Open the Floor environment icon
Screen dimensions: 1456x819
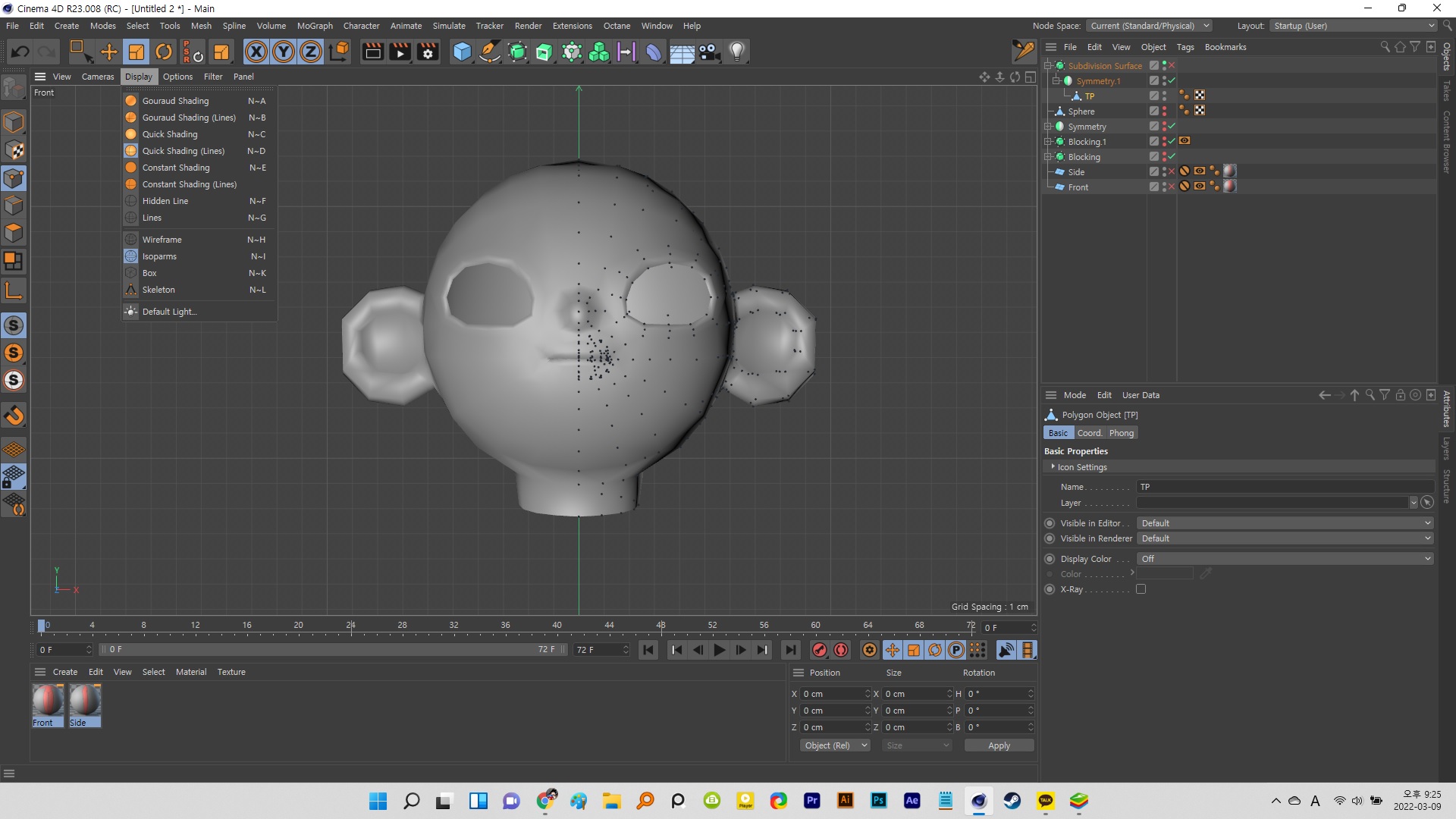pyautogui.click(x=682, y=52)
